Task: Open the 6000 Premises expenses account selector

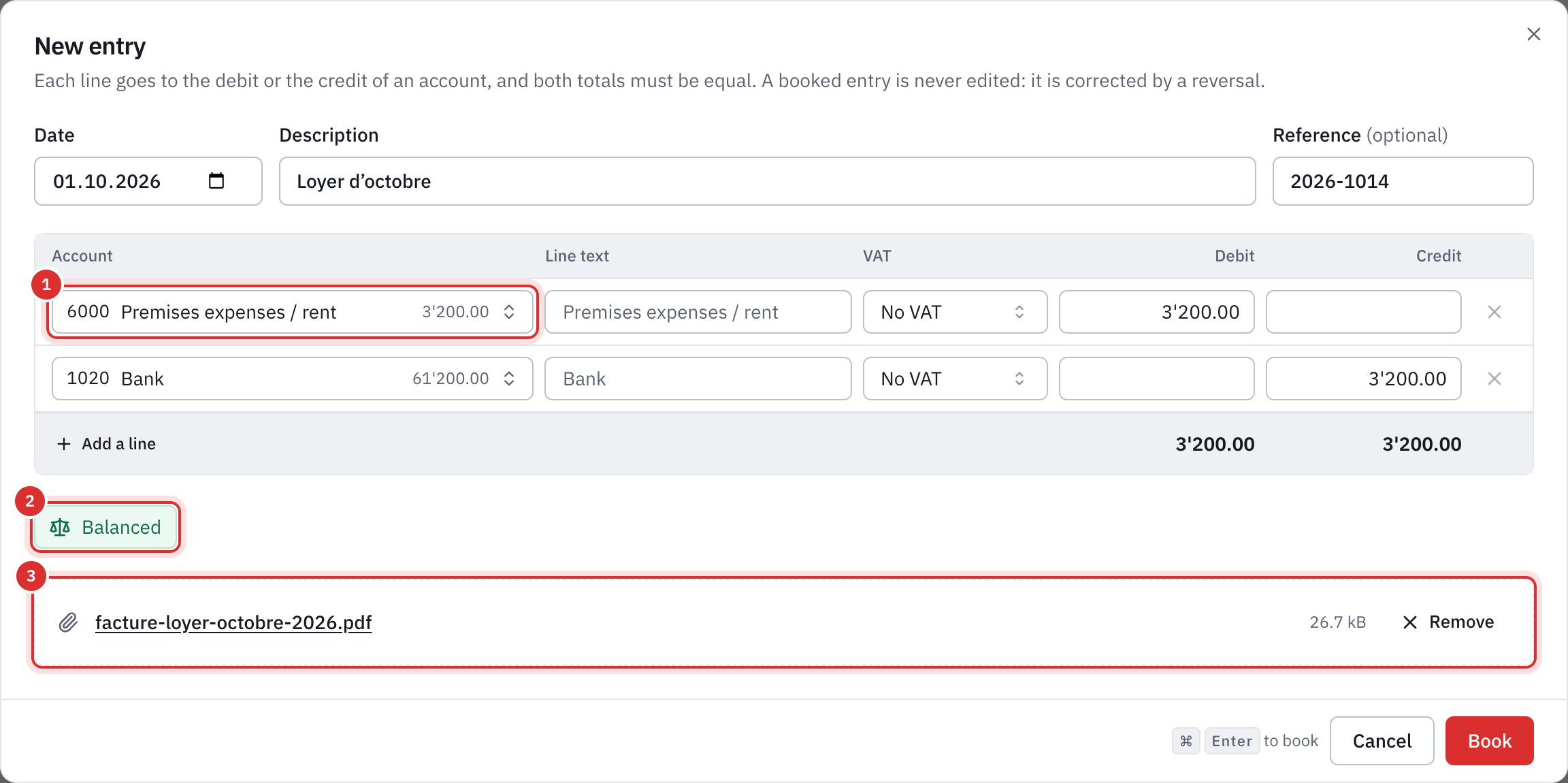Action: [293, 312]
